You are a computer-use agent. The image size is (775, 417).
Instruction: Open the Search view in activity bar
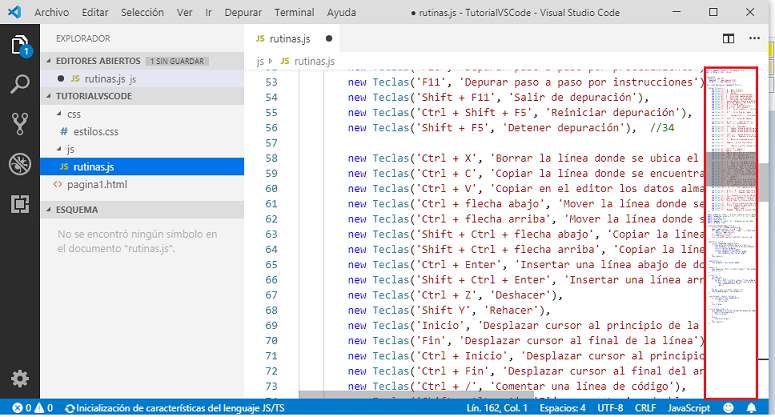tap(20, 84)
